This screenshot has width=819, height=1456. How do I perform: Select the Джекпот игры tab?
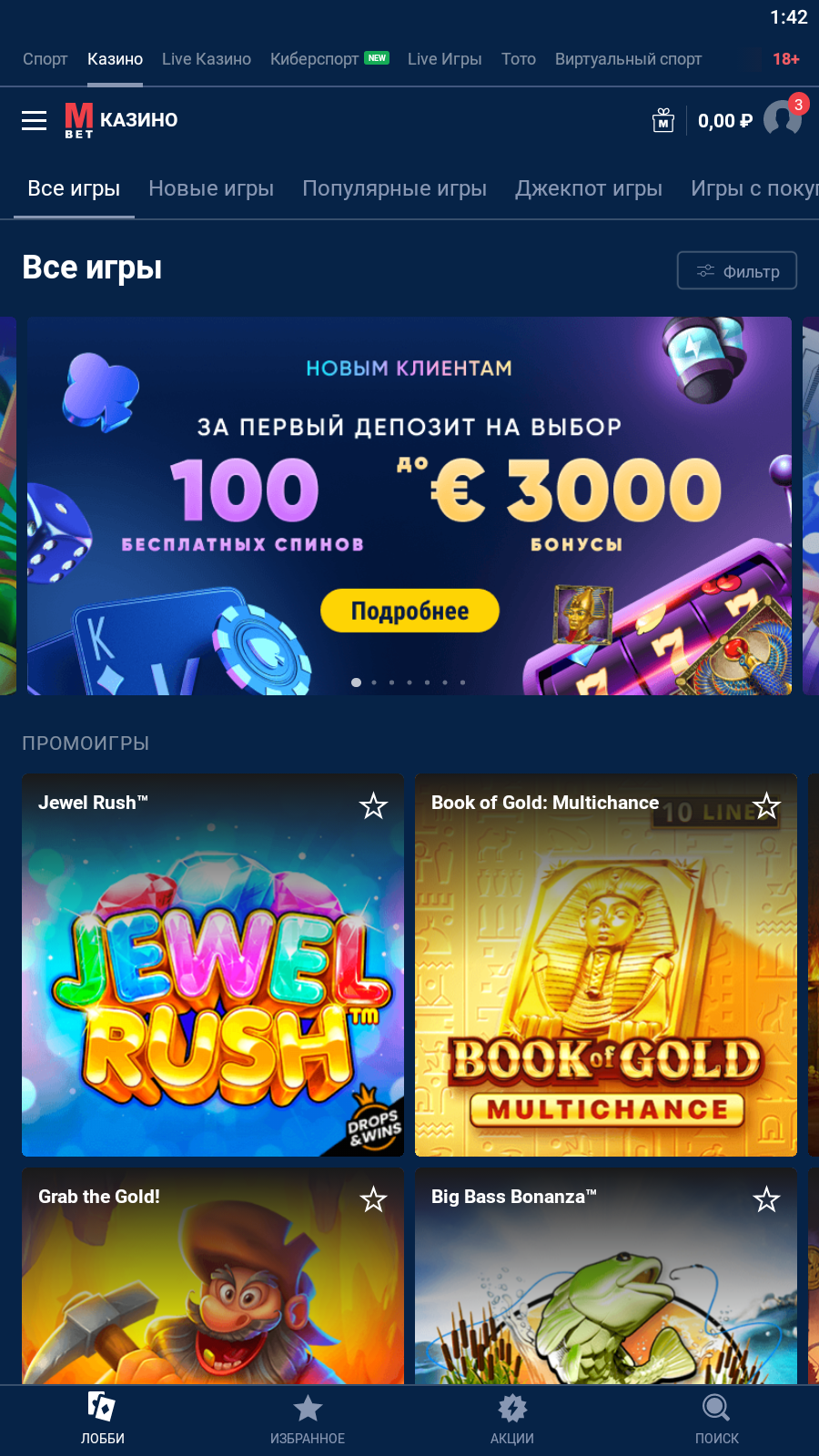[589, 188]
